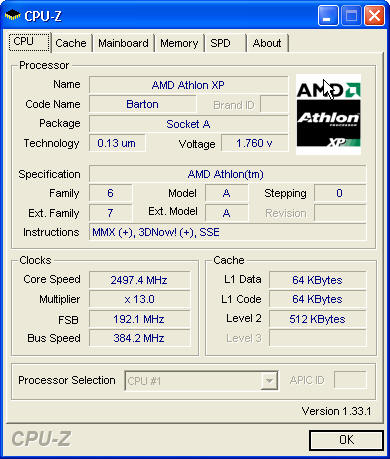Viewport: 390px width, 459px height.
Task: Click the AMD Athlon XP logo image
Action: tap(328, 114)
